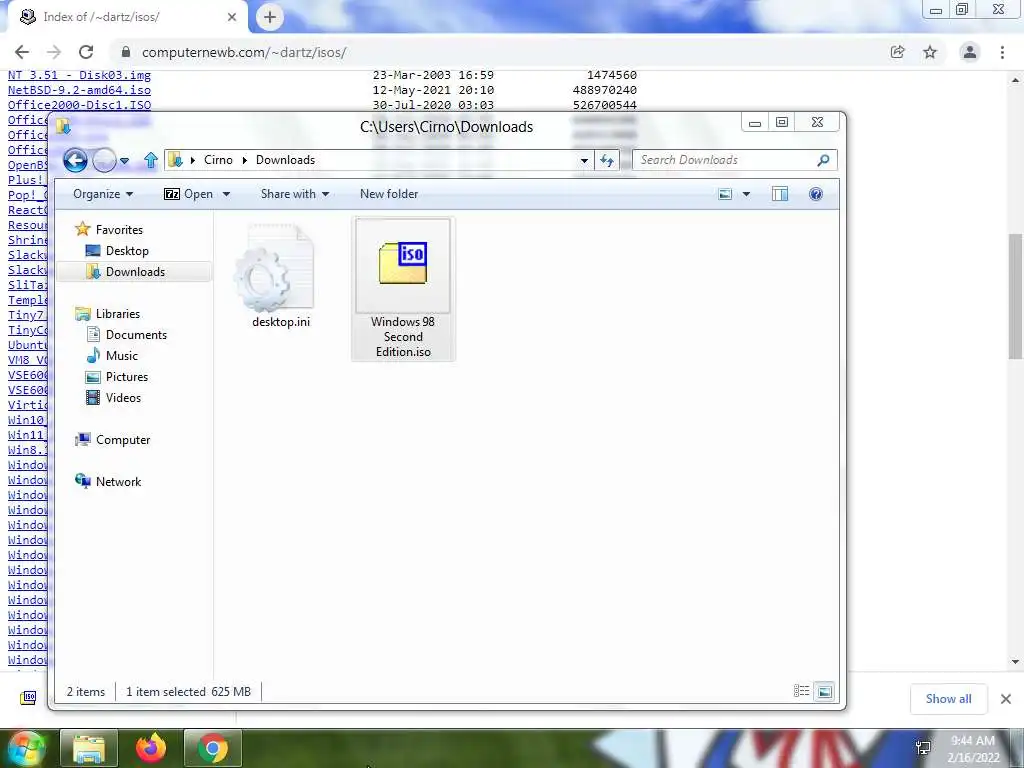Click the green Up folder arrow
Screen dimensions: 1024x768
pyautogui.click(x=151, y=160)
